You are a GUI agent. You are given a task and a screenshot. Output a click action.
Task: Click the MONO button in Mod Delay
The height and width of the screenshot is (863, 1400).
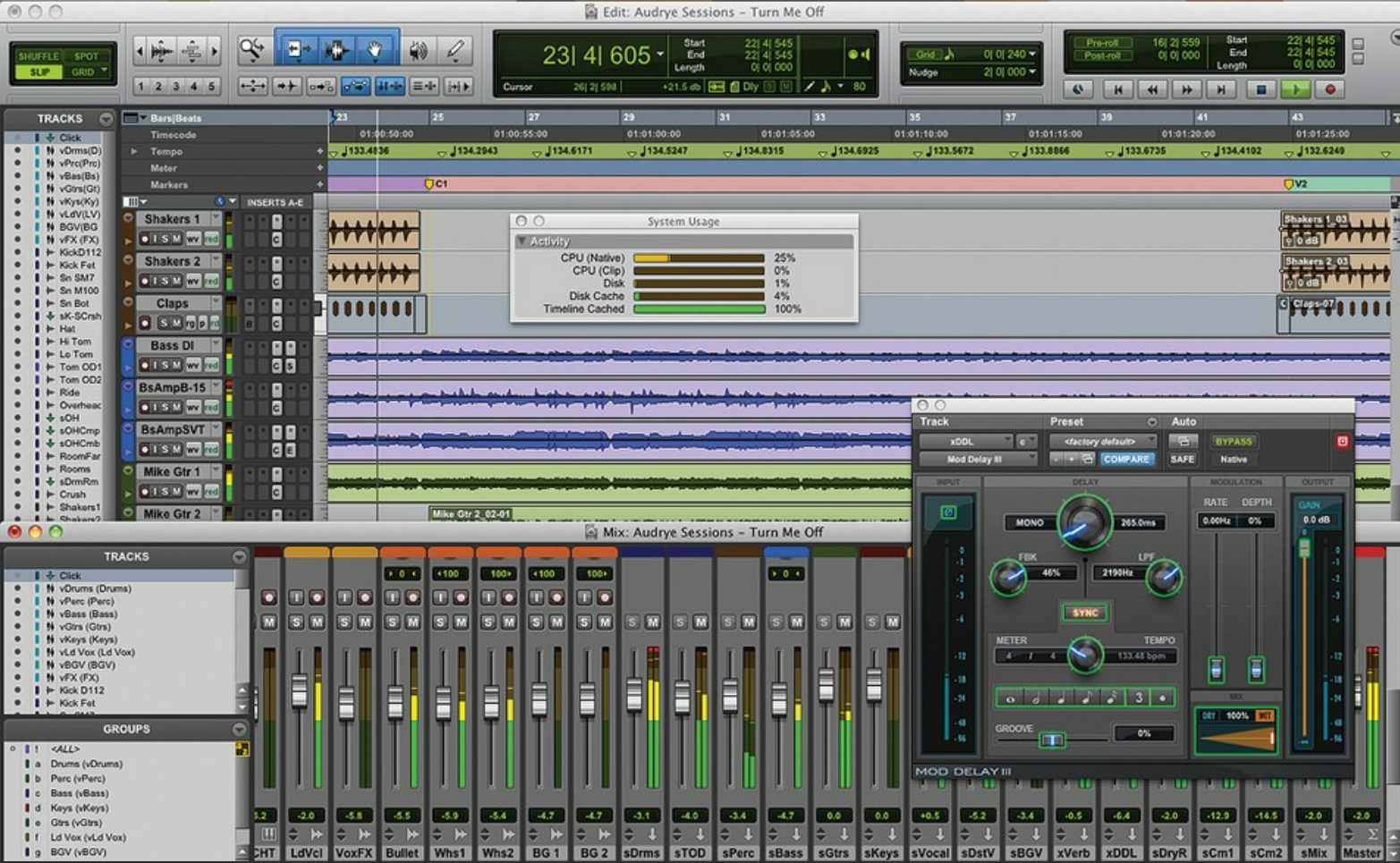tap(1029, 522)
